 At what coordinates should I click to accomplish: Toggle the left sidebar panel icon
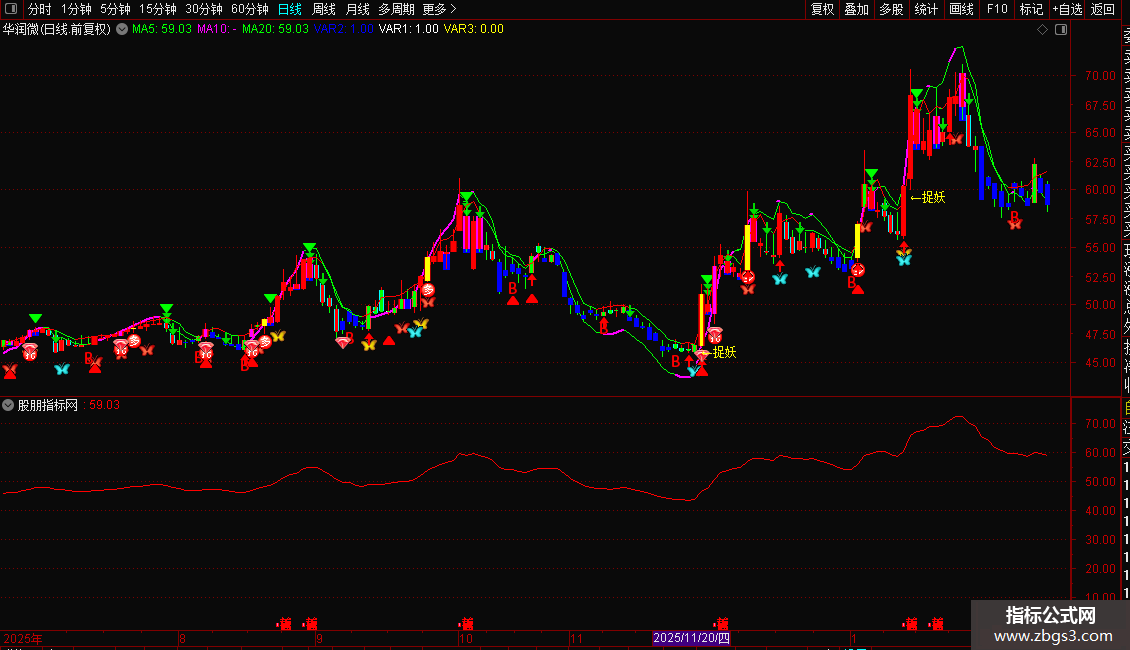pyautogui.click(x=11, y=9)
